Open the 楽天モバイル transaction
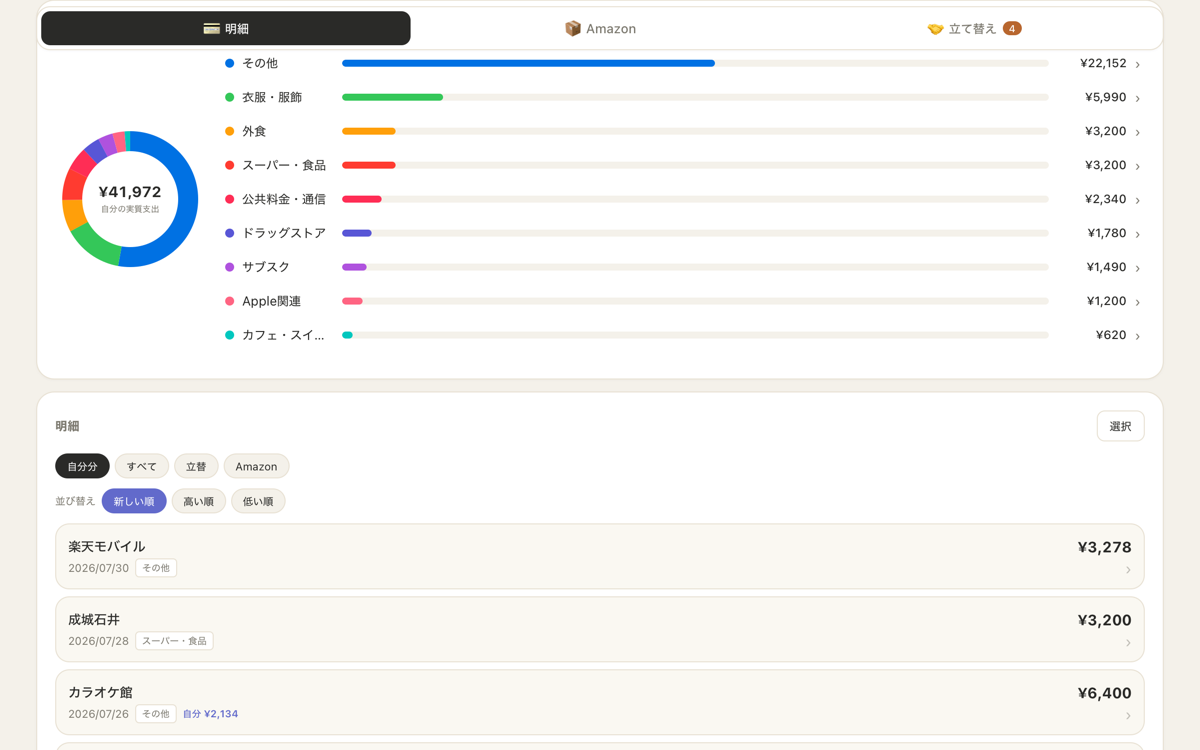Viewport: 1200px width, 750px height. (x=600, y=556)
